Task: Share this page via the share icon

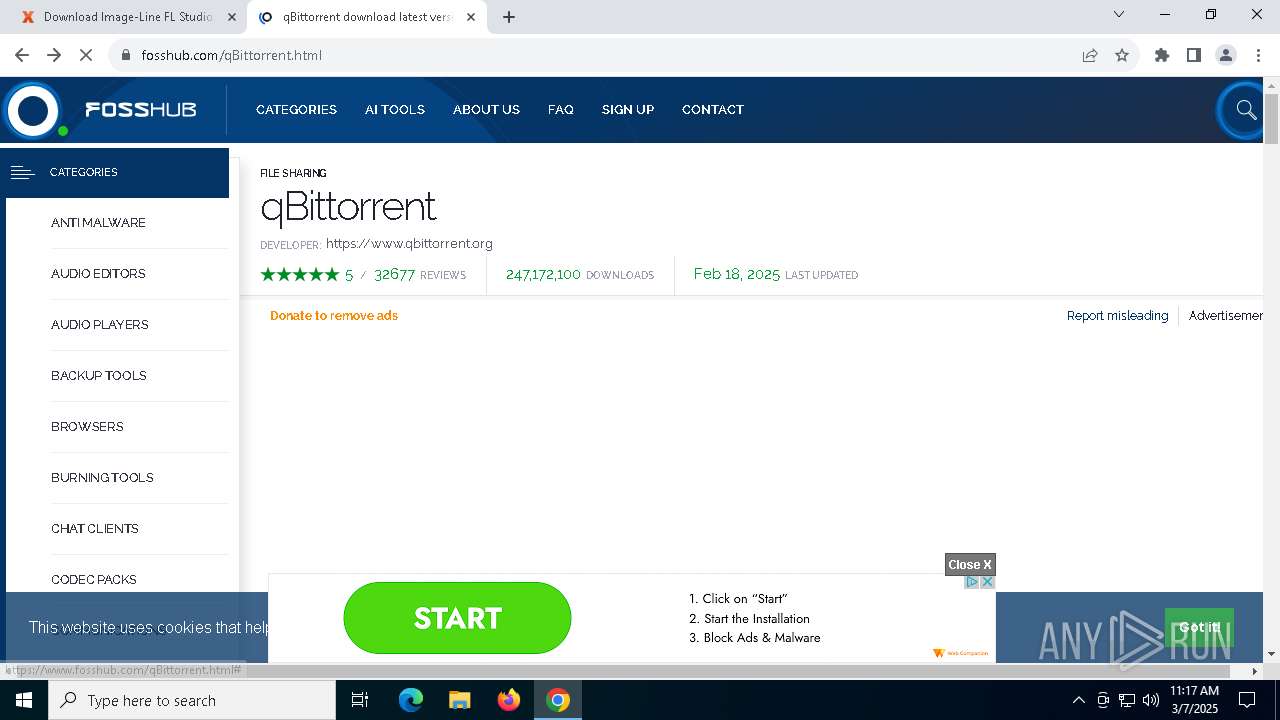Action: 1090,55
